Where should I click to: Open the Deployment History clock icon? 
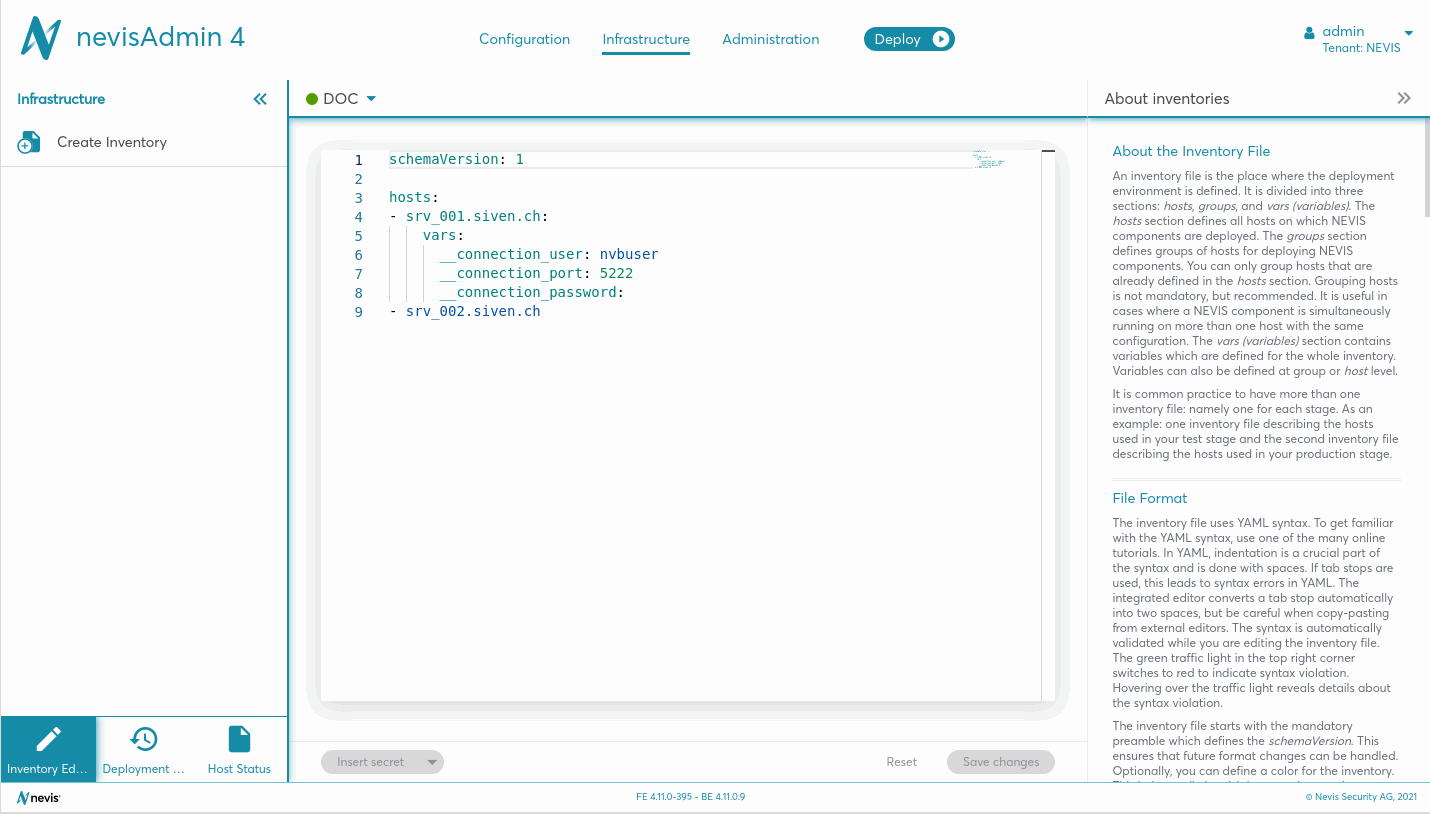144,740
